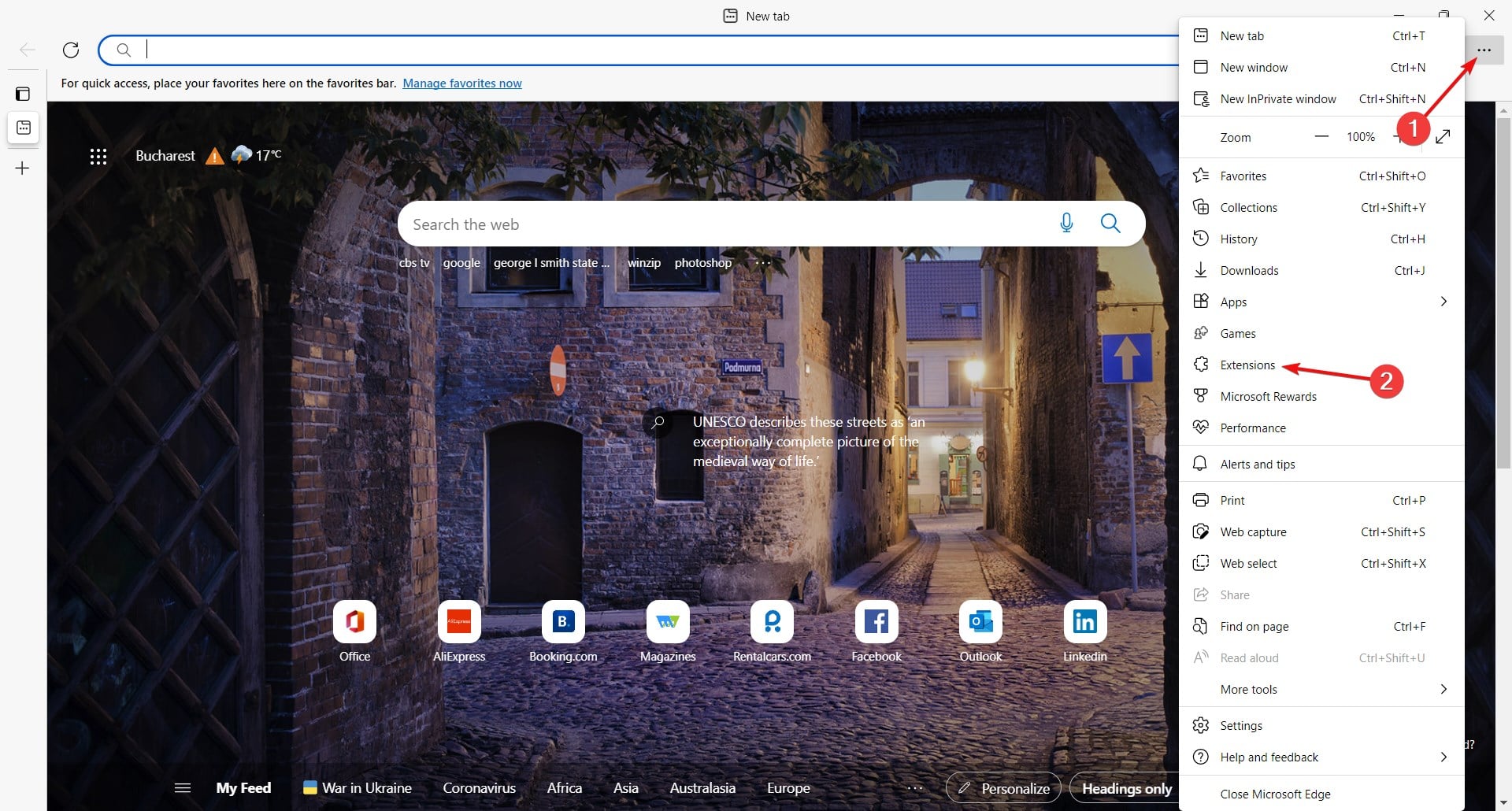
Task: Show more feed categories ellipsis
Action: [914, 788]
